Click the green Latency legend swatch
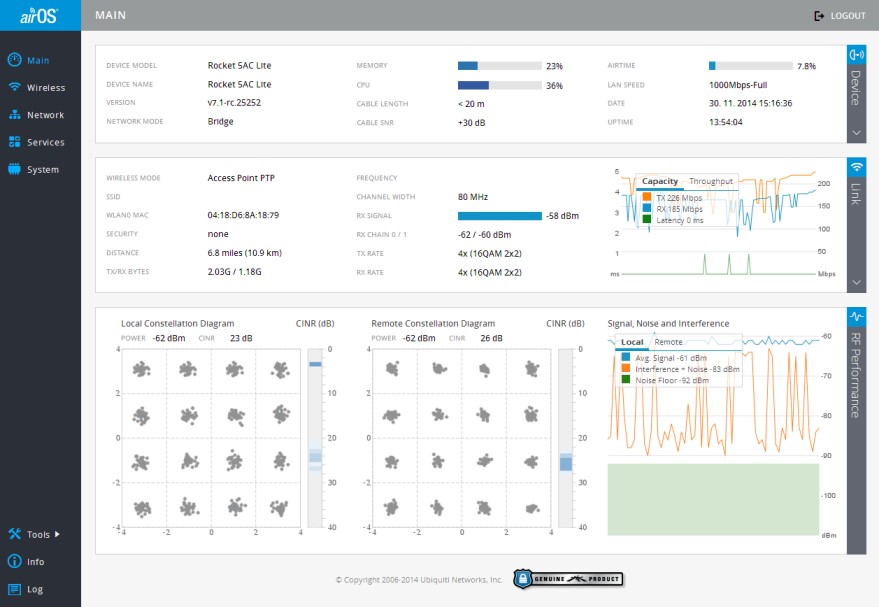 click(646, 220)
